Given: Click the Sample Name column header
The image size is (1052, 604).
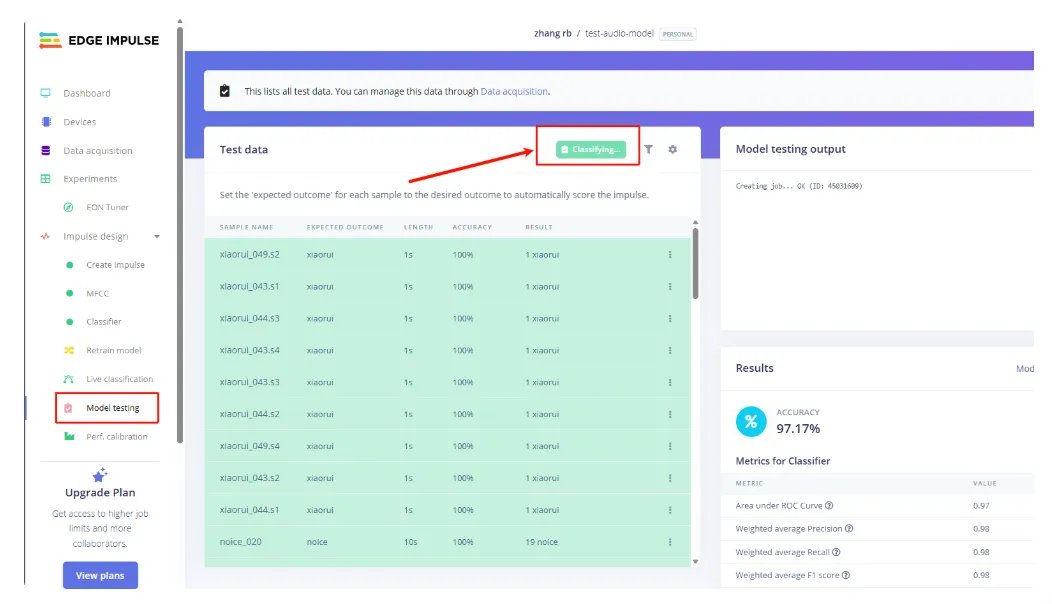Looking at the screenshot, I should tap(246, 227).
